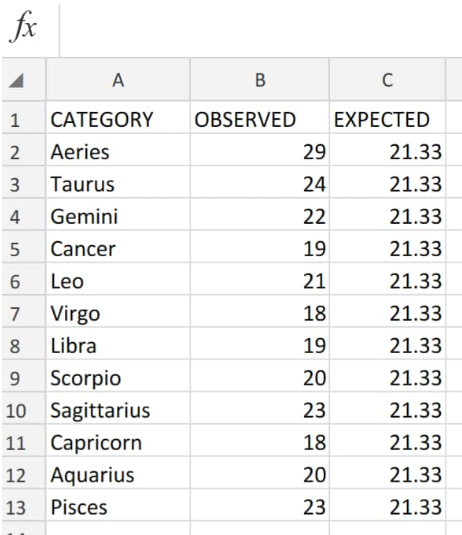The image size is (462, 535).
Task: Select the Aeries cell
Action: [118, 150]
